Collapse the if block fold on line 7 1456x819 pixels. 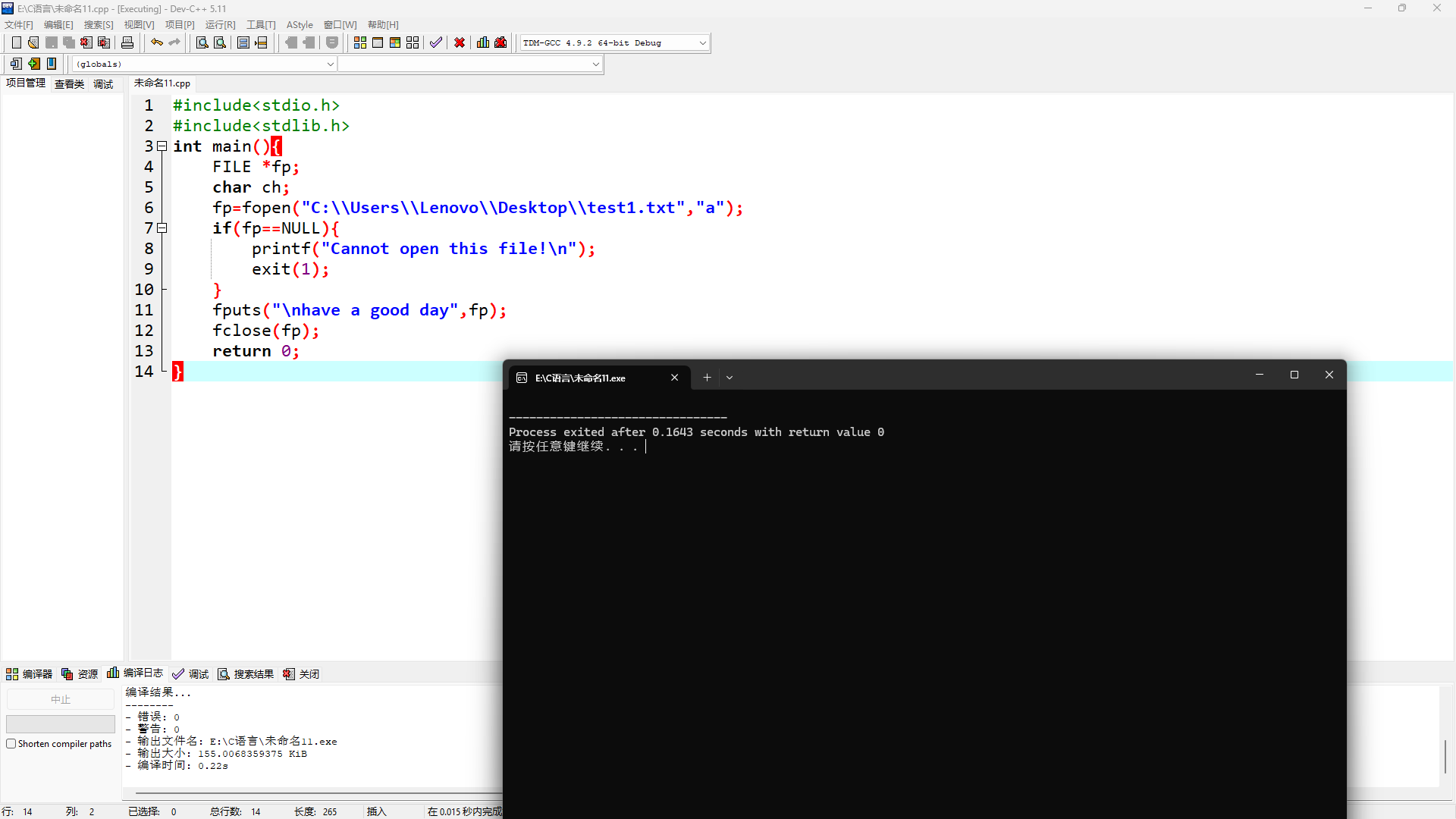[x=162, y=228]
